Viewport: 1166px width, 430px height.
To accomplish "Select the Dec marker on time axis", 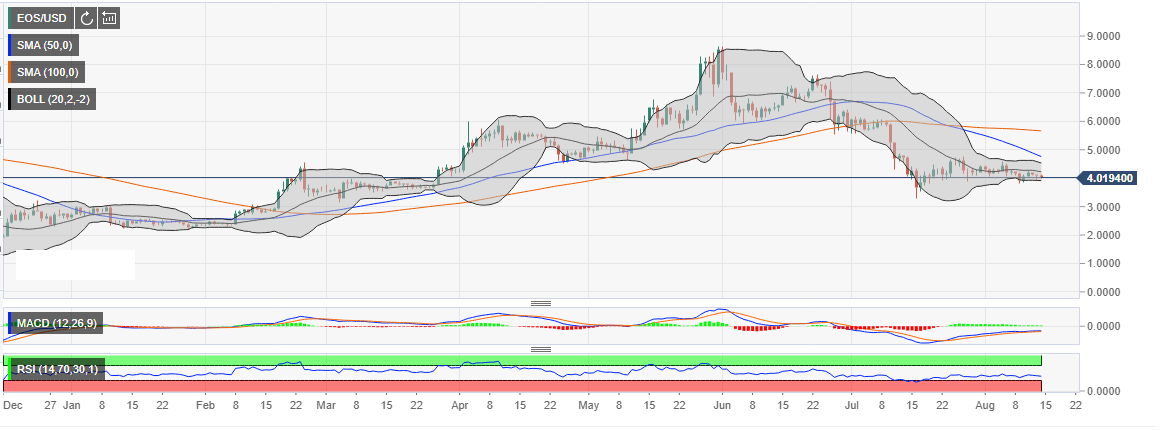I will (x=14, y=407).
